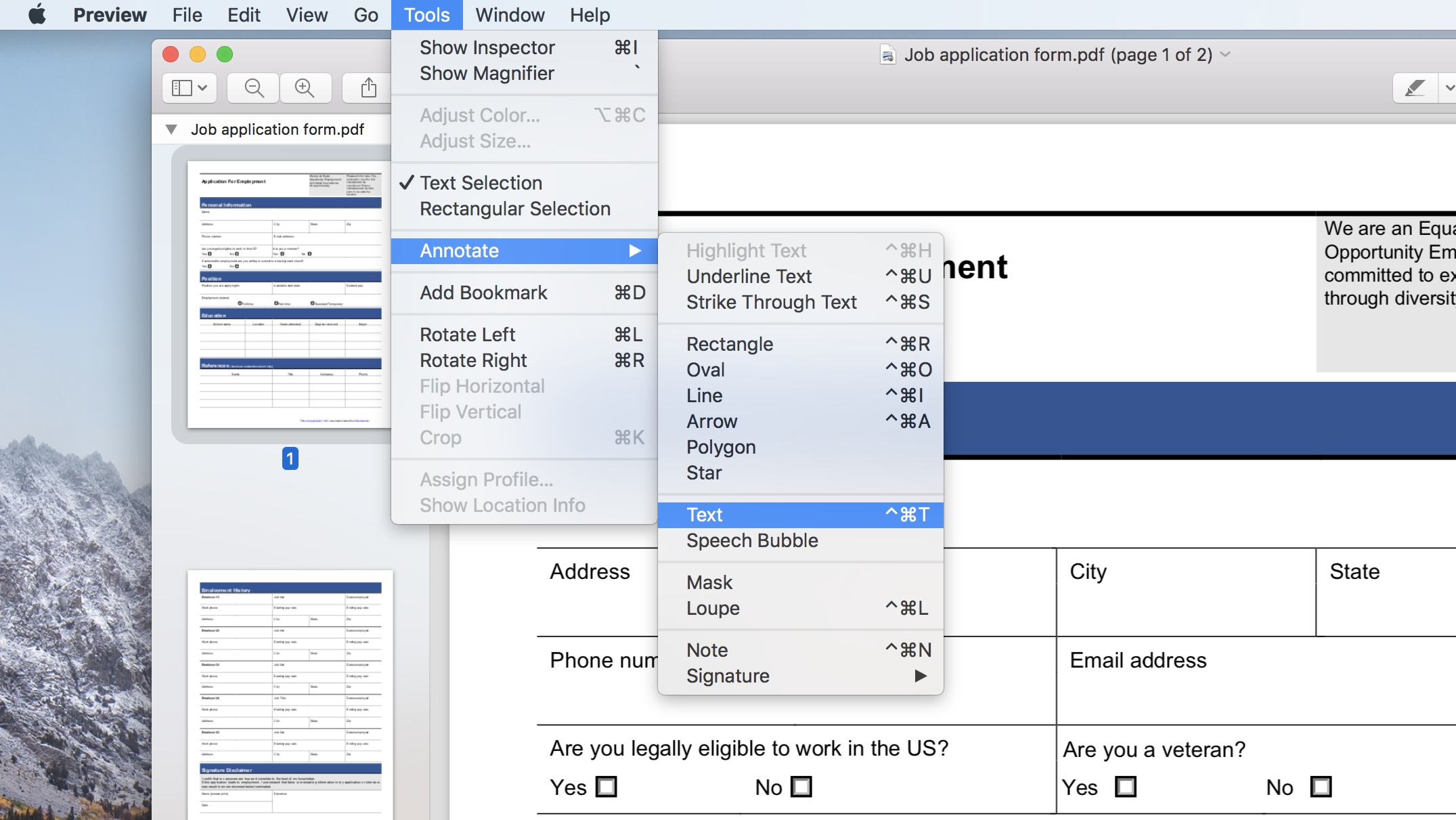Select the Rectangle annotation tool

729,343
